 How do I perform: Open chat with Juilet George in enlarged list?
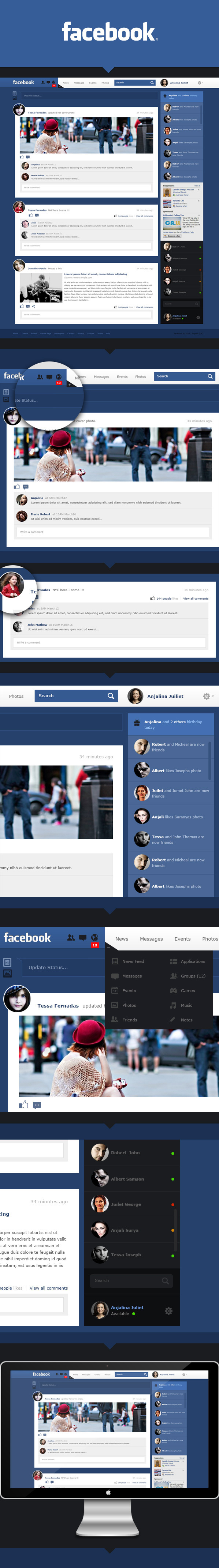point(132,1204)
